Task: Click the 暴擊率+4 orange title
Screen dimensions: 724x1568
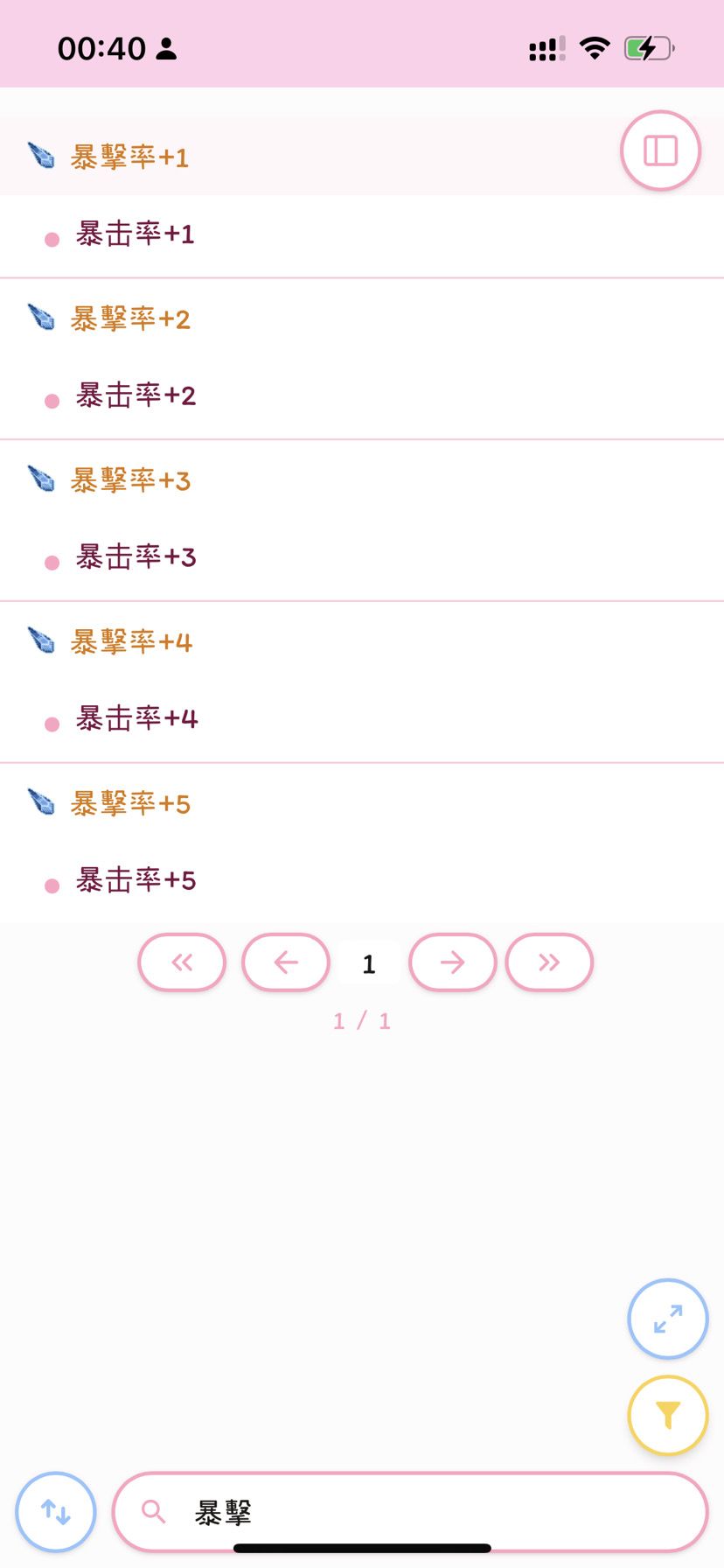Action: pos(131,642)
